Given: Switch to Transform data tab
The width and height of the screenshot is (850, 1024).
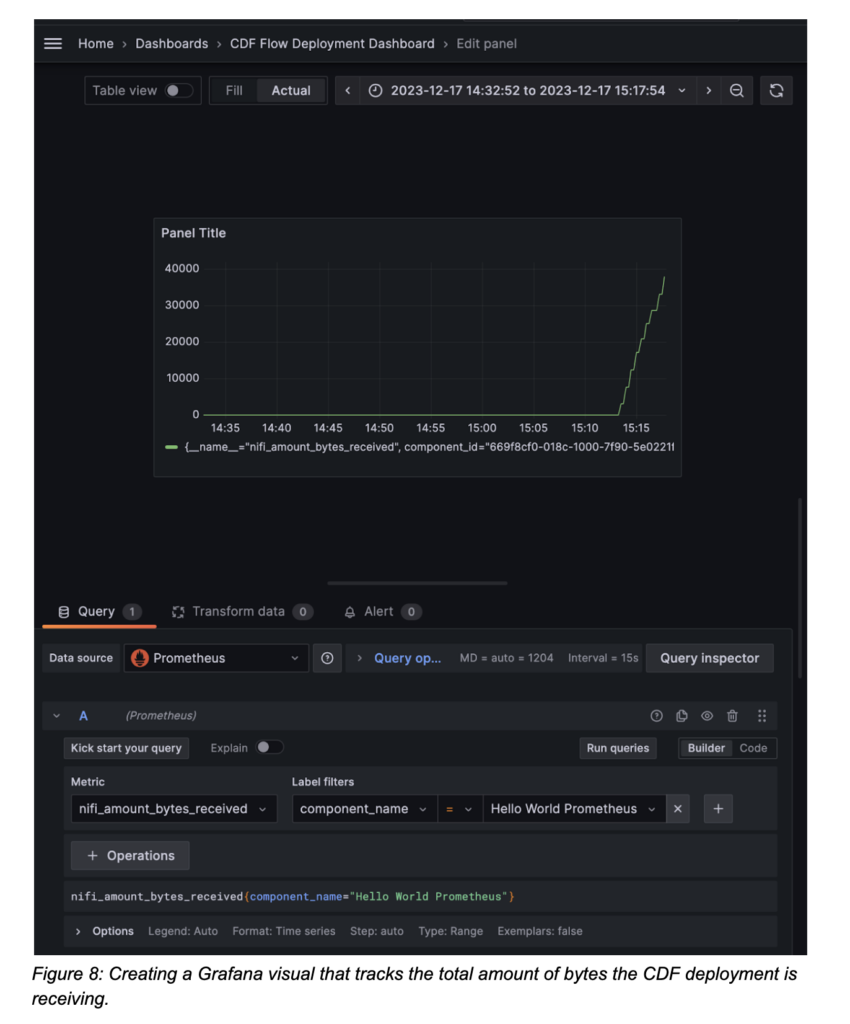Looking at the screenshot, I should click(242, 612).
